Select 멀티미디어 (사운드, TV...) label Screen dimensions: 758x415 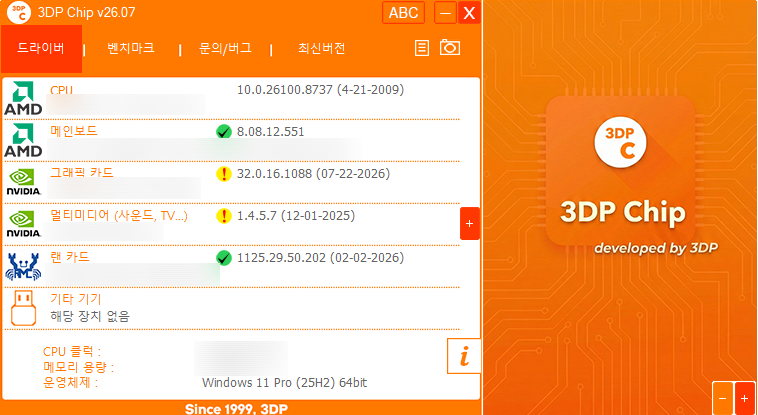click(119, 215)
